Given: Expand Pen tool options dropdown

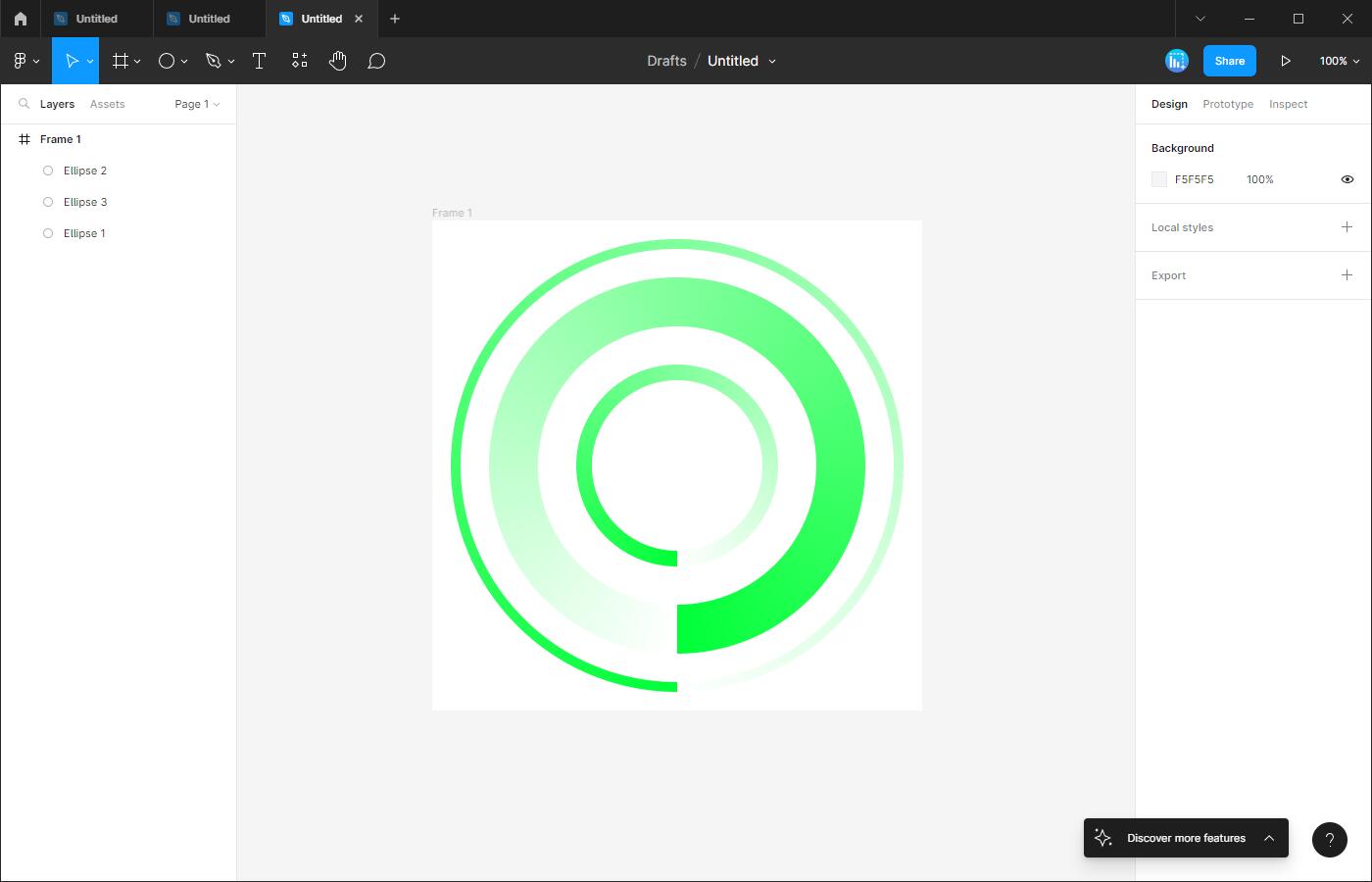Looking at the screenshot, I should click(231, 61).
